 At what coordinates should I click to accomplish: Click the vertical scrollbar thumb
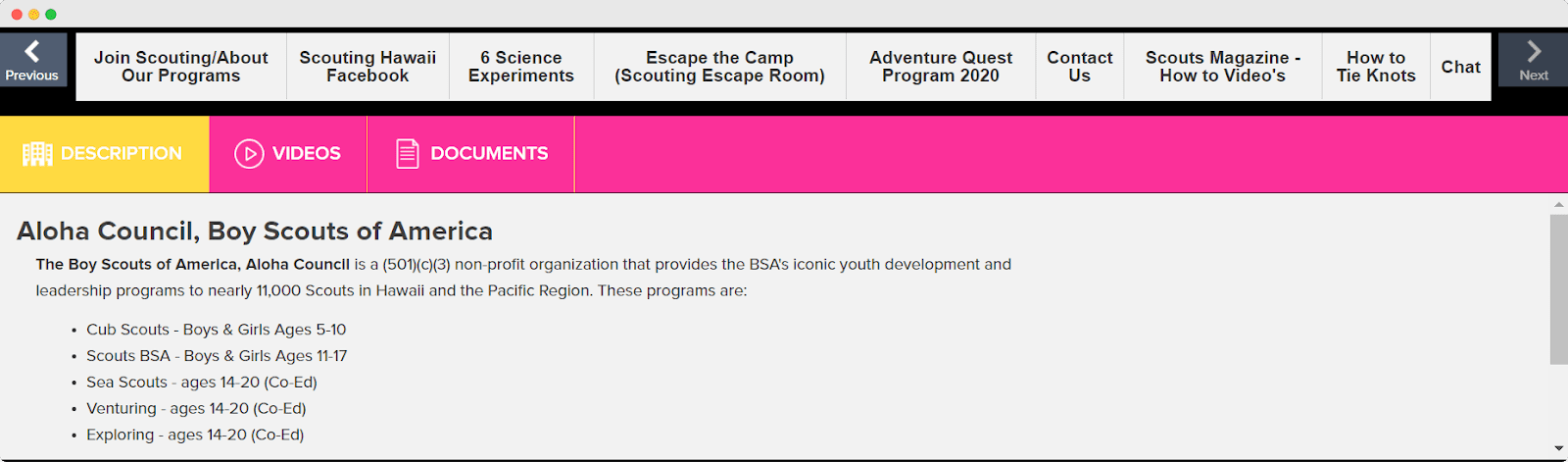1558,289
